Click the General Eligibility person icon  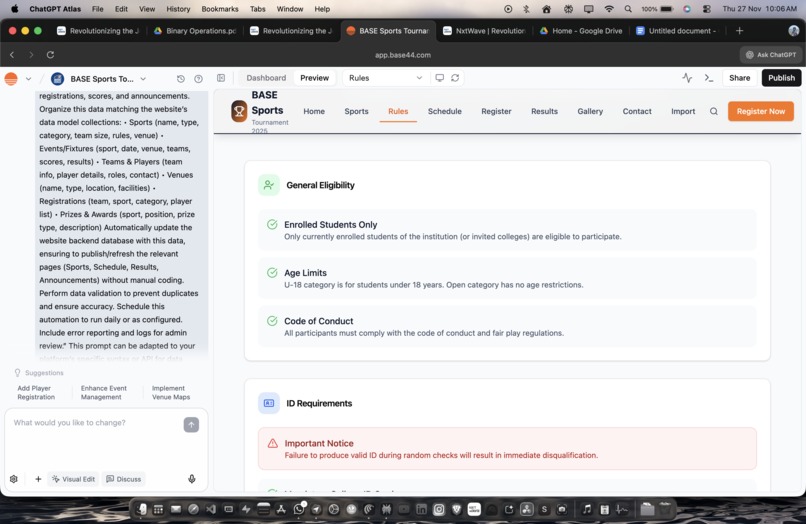pyautogui.click(x=269, y=185)
